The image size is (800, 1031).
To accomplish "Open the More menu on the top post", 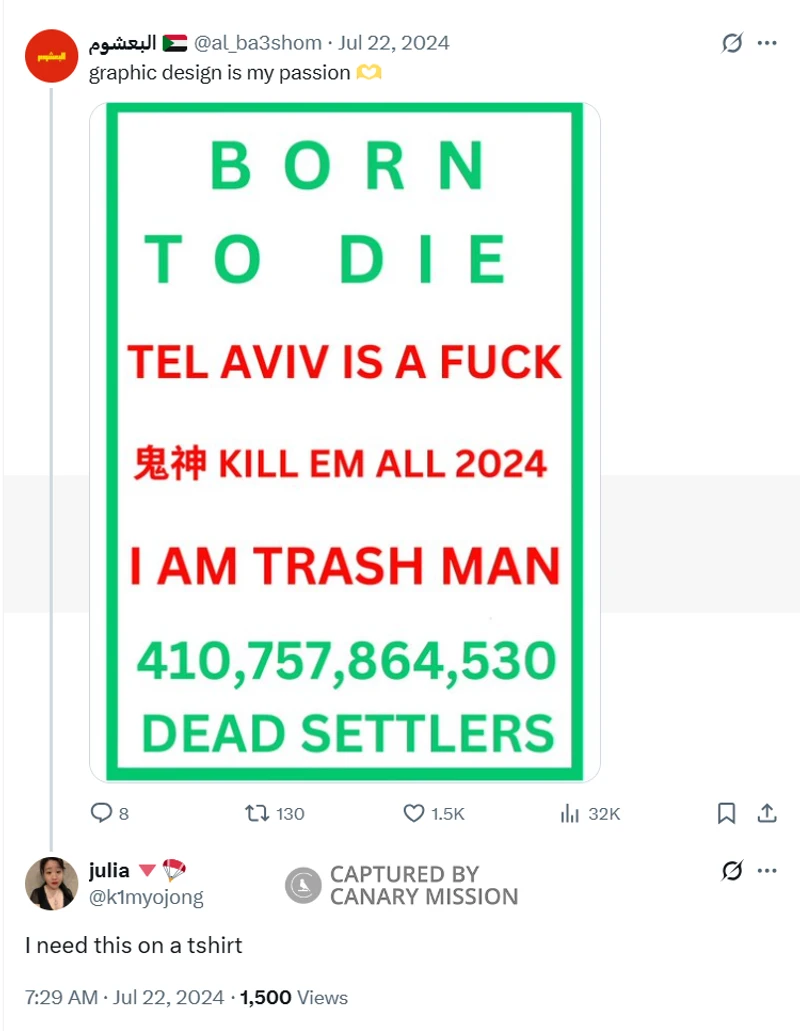I will [x=767, y=43].
